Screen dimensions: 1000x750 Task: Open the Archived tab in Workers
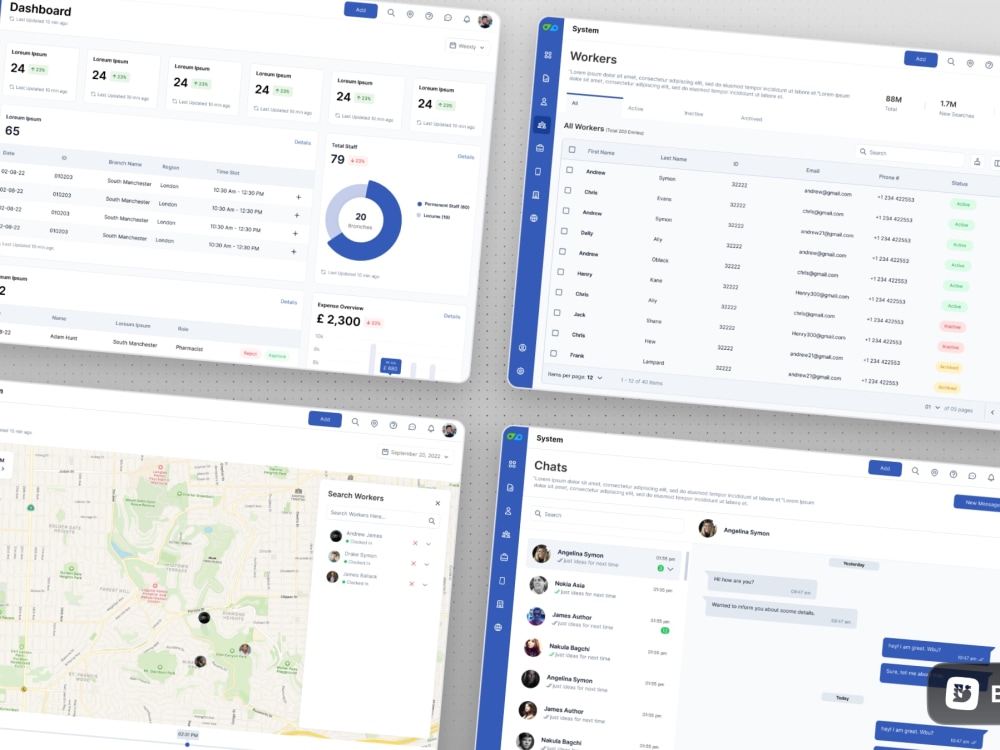[x=752, y=119]
